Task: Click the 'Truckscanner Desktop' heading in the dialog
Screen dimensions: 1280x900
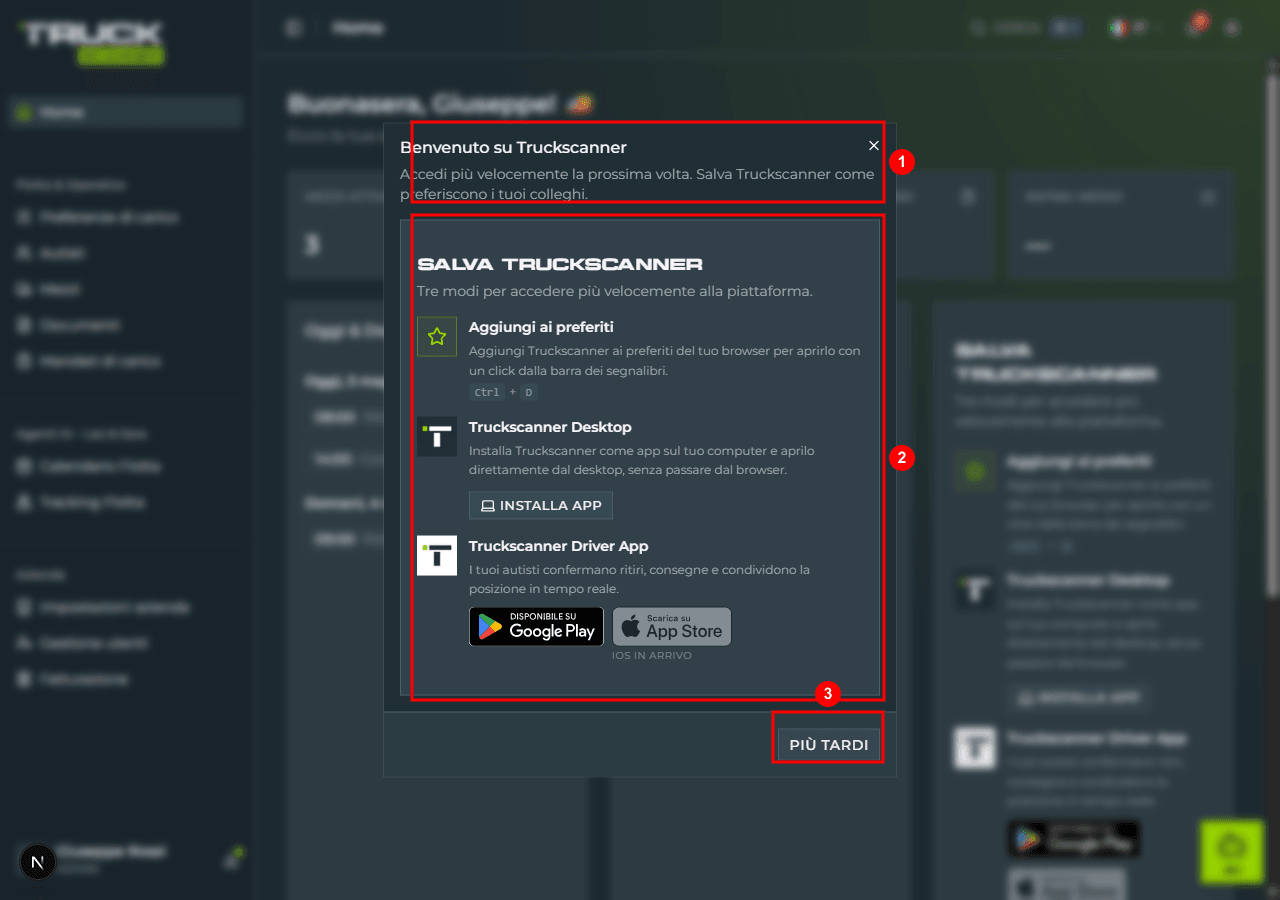Action: point(550,427)
